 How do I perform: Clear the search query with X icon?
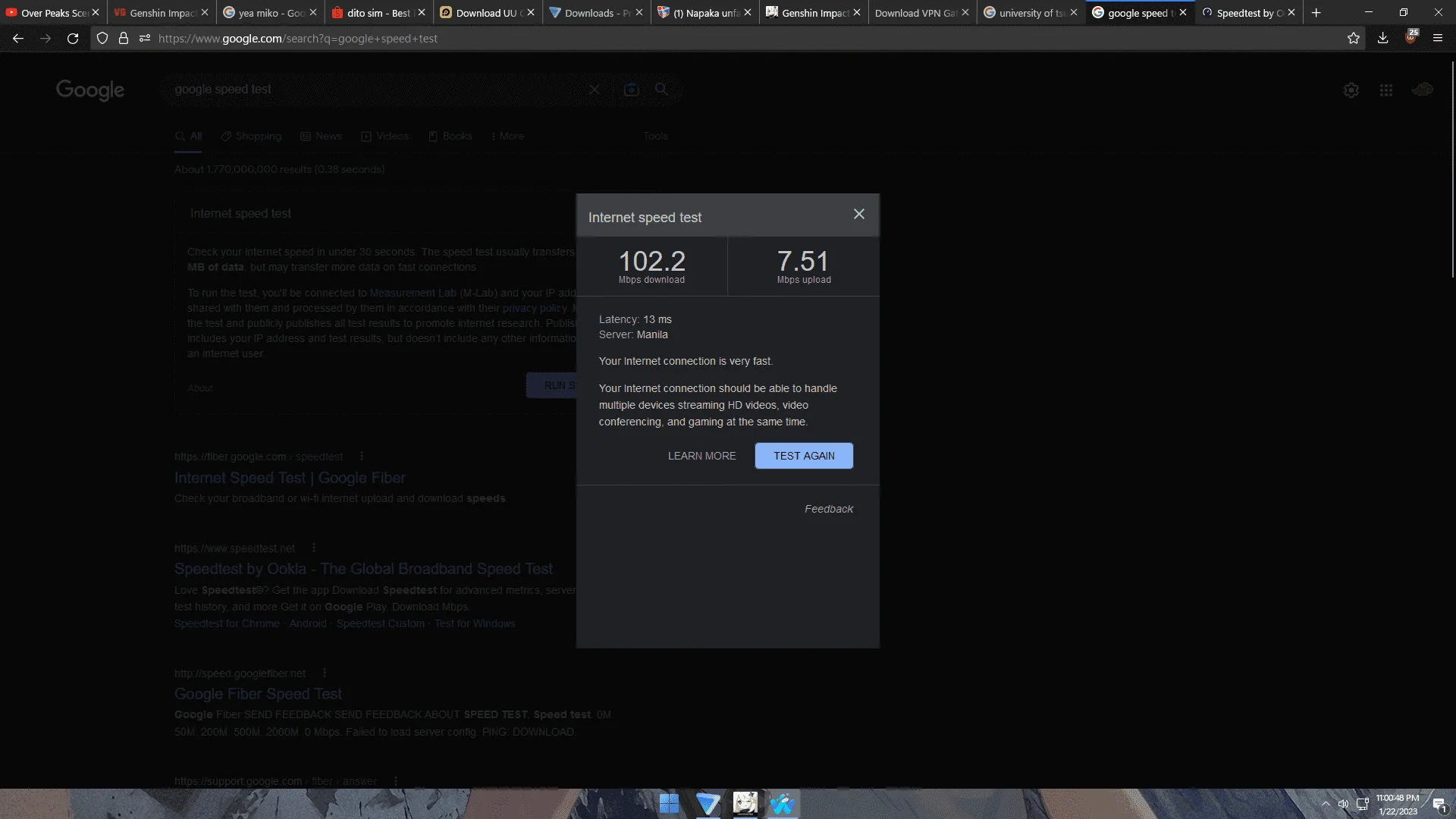[595, 89]
